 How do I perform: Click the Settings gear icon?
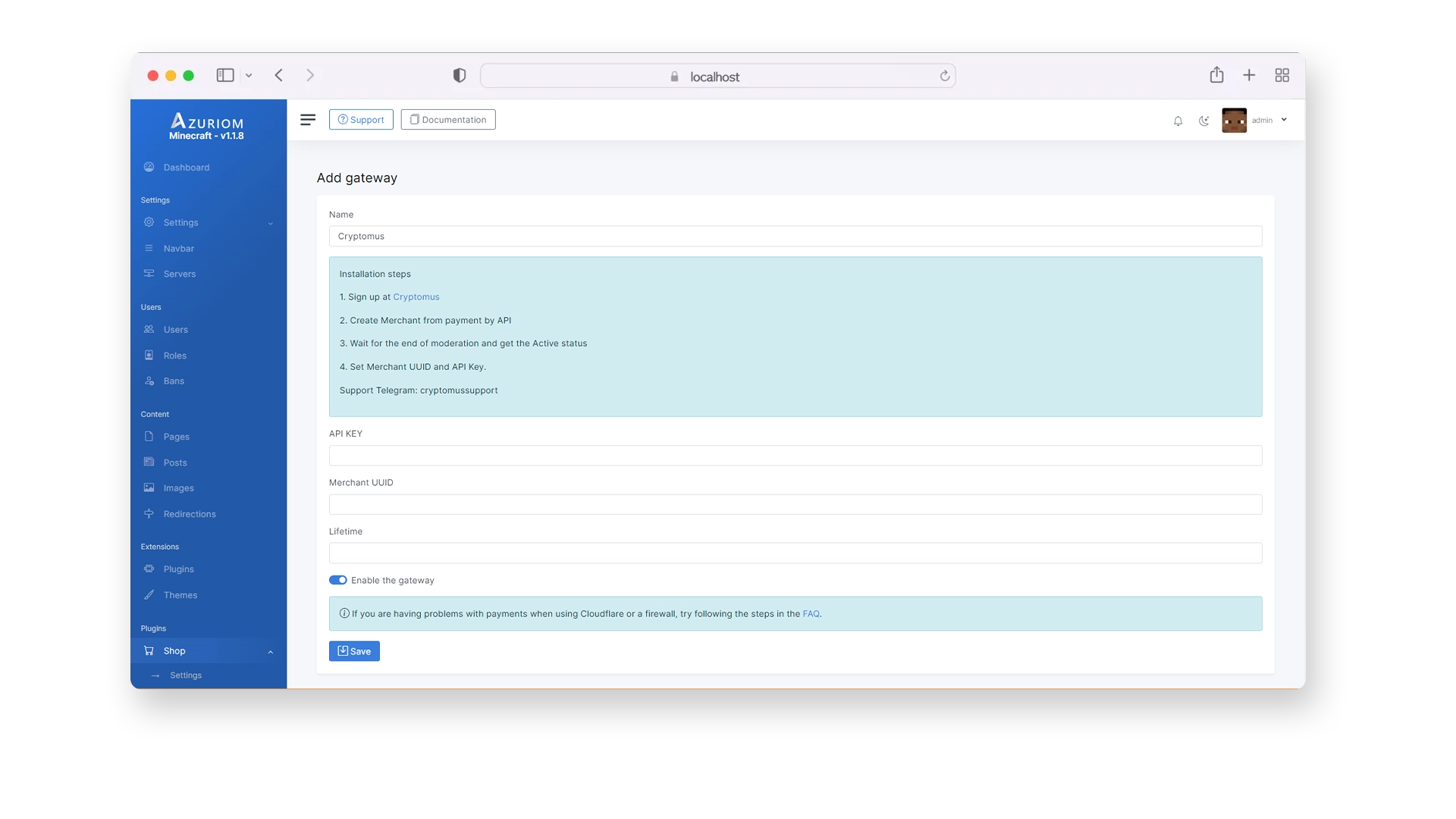click(149, 222)
